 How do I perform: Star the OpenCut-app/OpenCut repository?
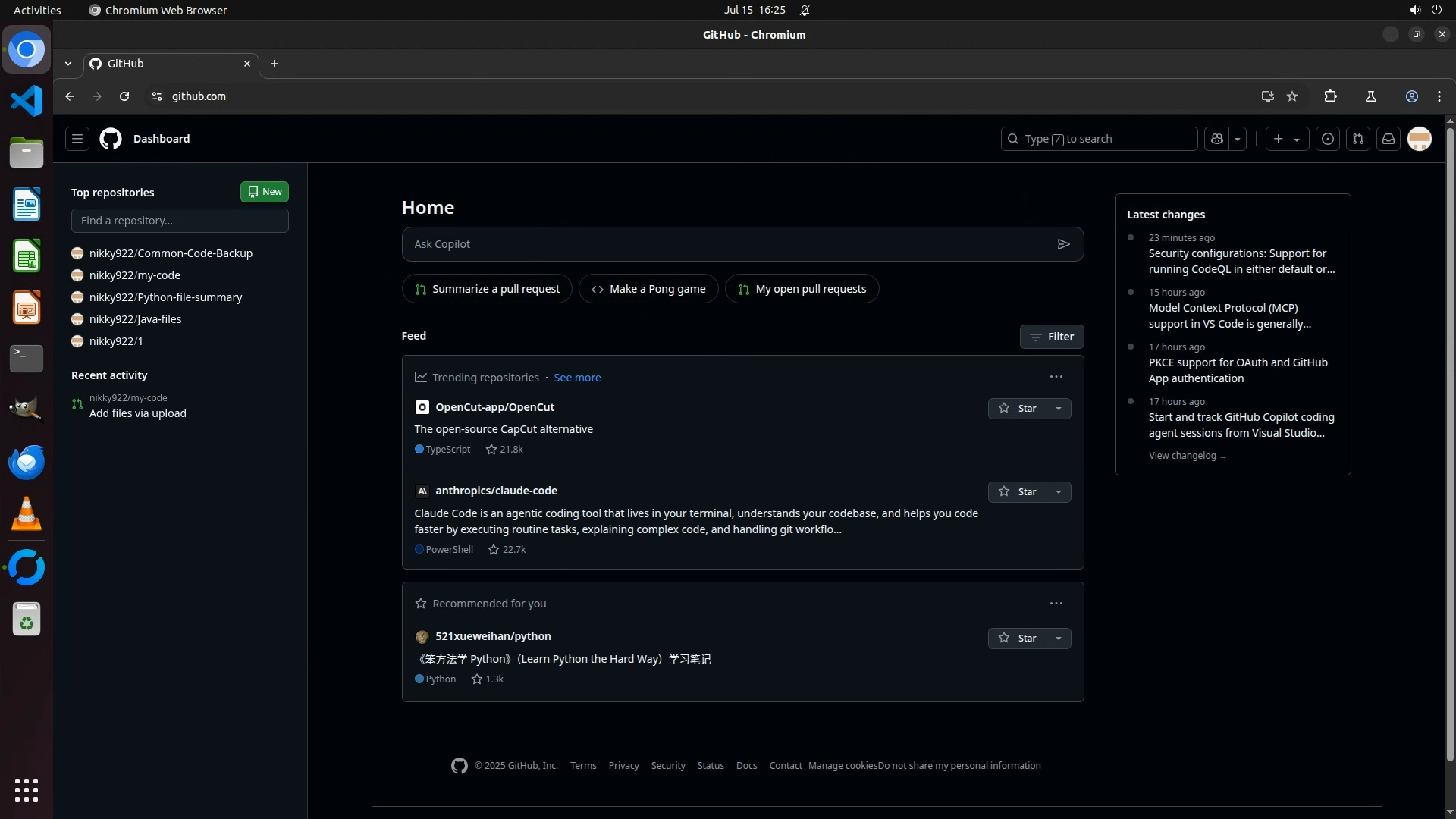(x=1017, y=409)
